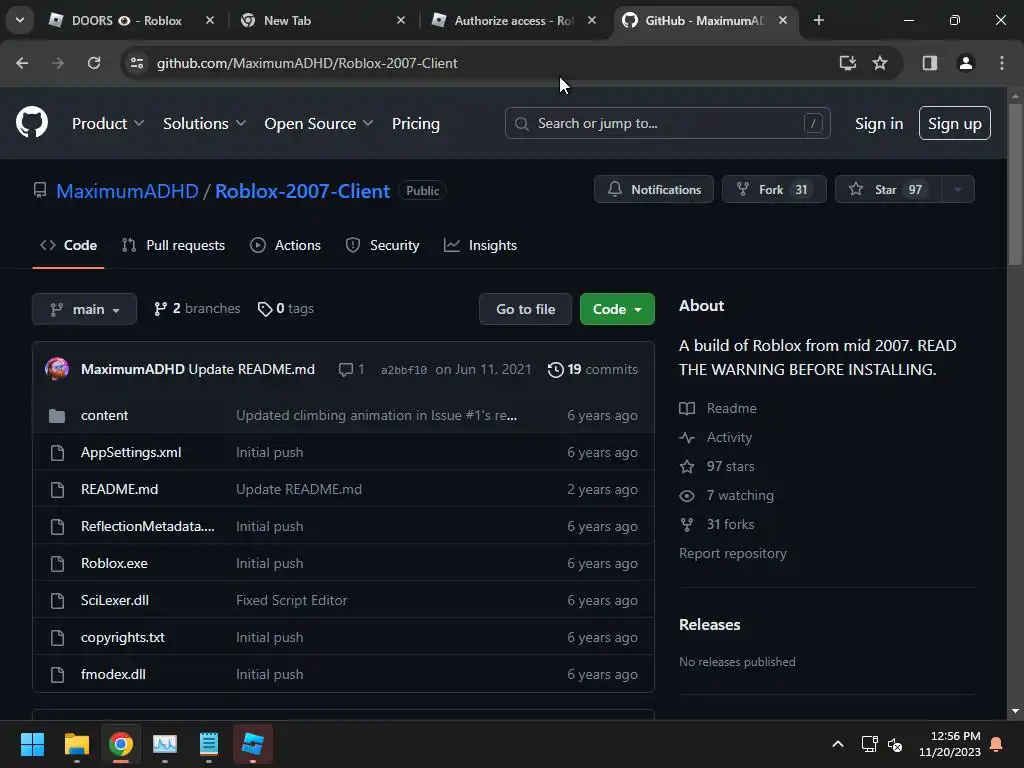The height and width of the screenshot is (768, 1024).
Task: Click Sign in
Action: (879, 123)
